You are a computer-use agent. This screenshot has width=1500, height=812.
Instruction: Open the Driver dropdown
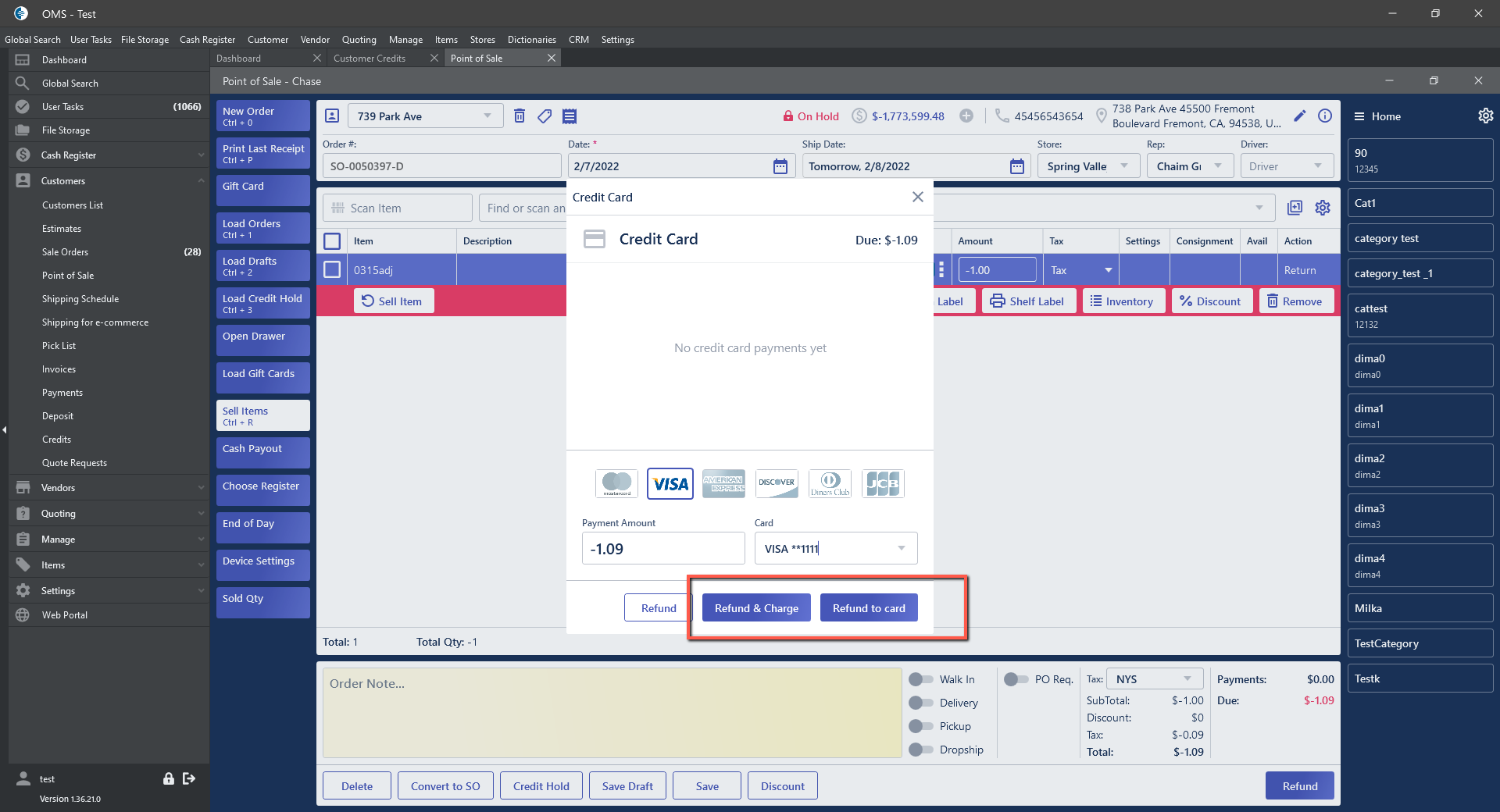(x=1287, y=166)
